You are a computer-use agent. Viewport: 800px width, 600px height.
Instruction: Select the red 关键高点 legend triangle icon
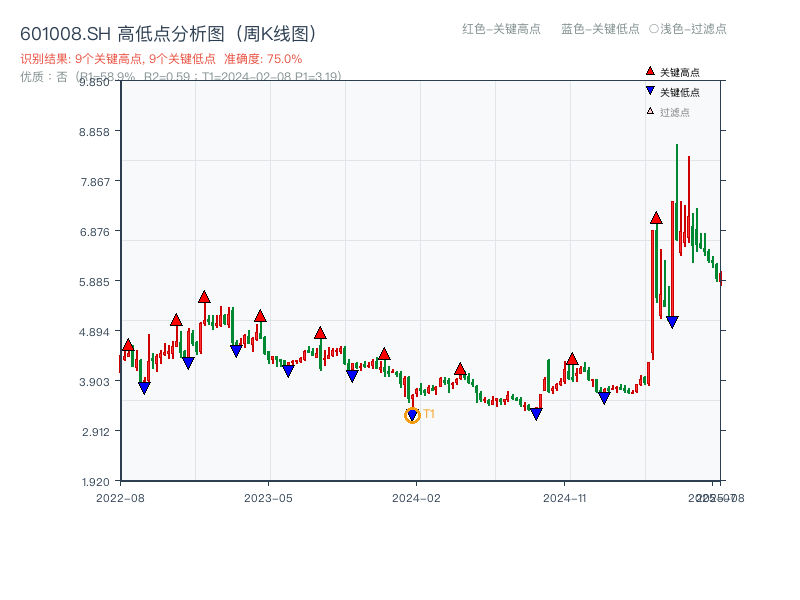(x=649, y=72)
